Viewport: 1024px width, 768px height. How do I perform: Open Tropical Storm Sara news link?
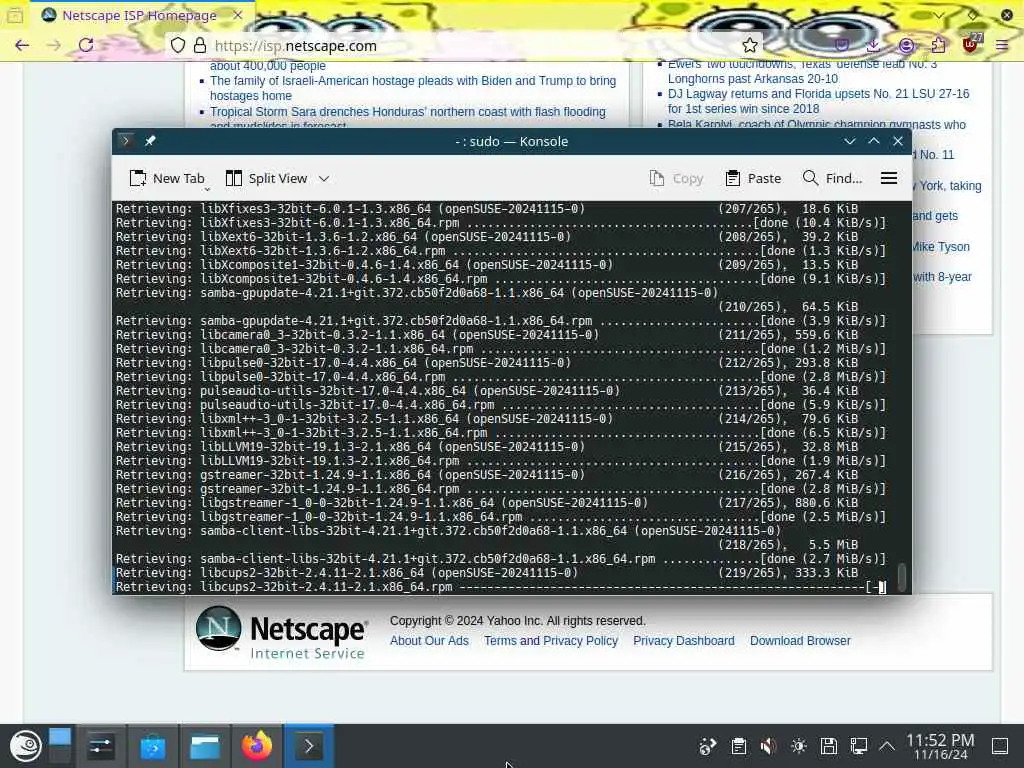point(408,119)
